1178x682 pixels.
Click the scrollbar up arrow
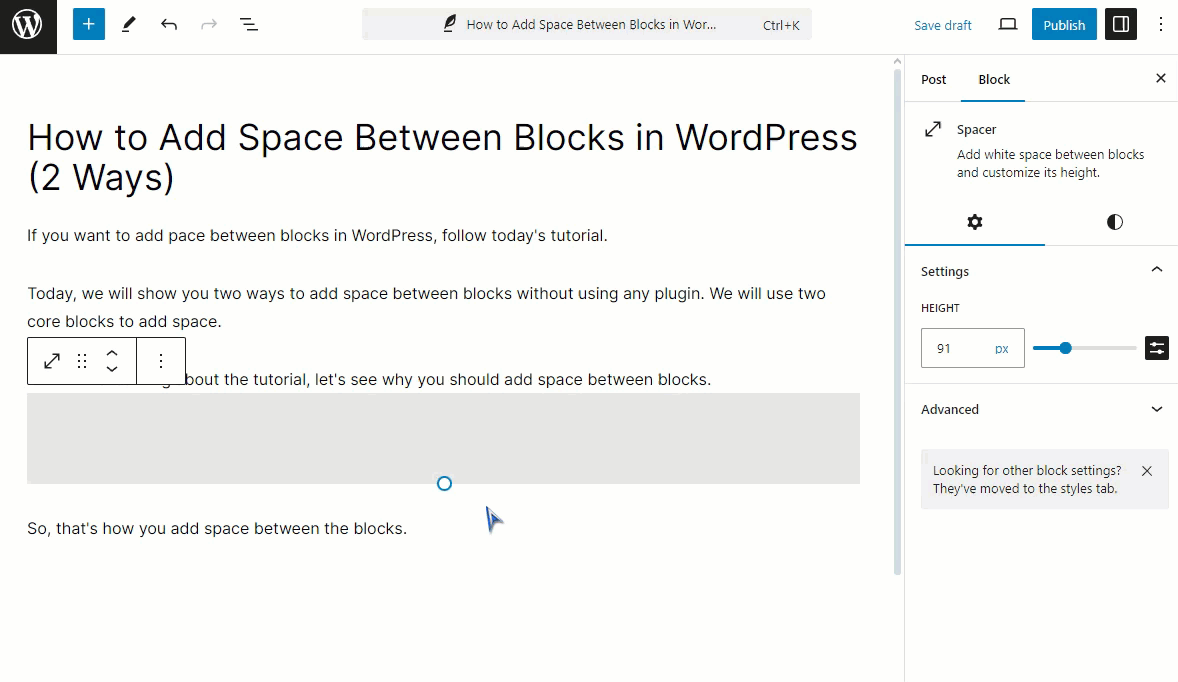point(897,62)
